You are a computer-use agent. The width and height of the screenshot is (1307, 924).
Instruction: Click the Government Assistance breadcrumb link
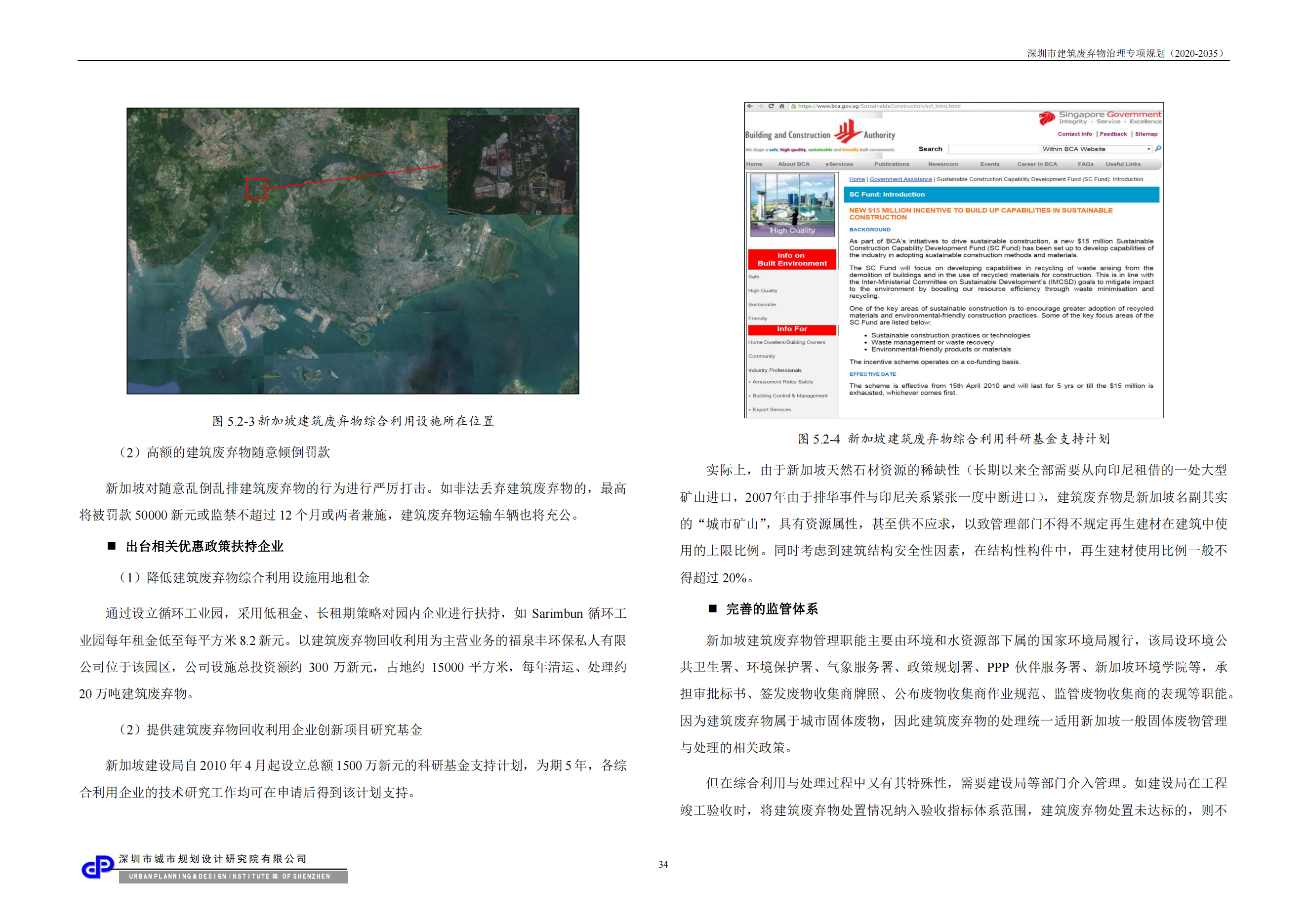[900, 179]
